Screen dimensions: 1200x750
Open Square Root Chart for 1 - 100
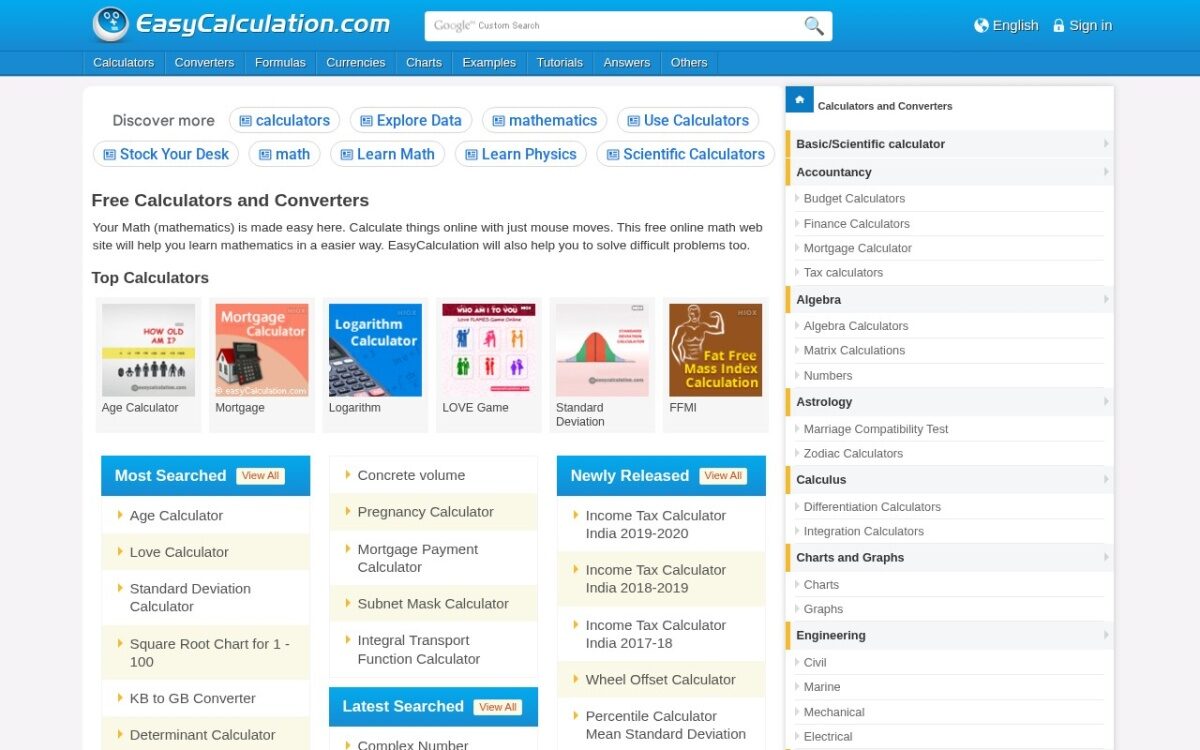210,653
